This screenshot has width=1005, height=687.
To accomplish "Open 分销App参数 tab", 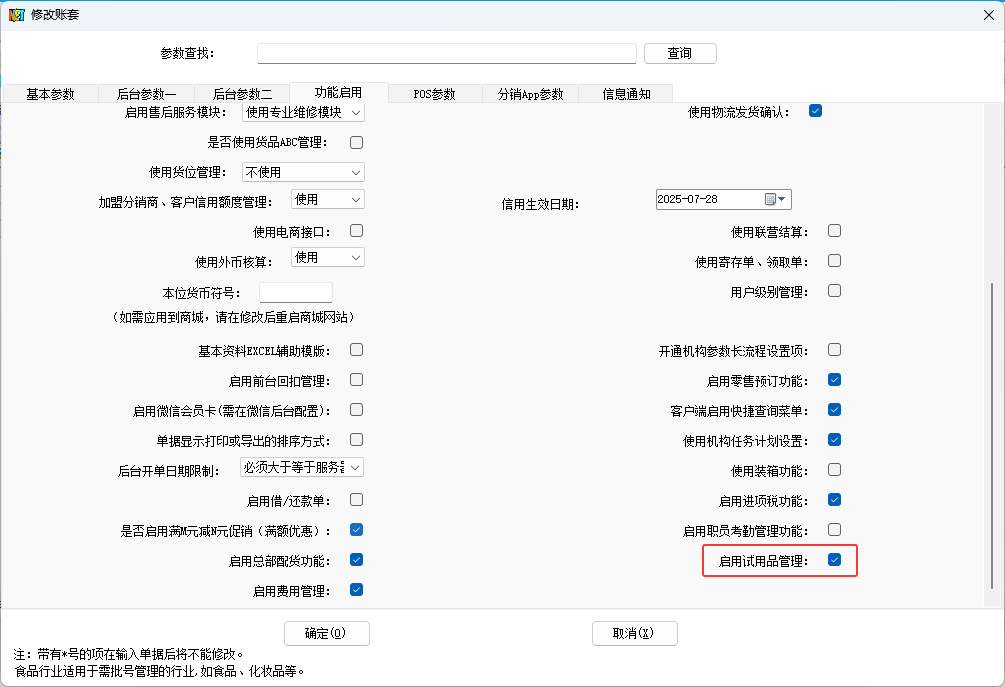I will (x=531, y=94).
